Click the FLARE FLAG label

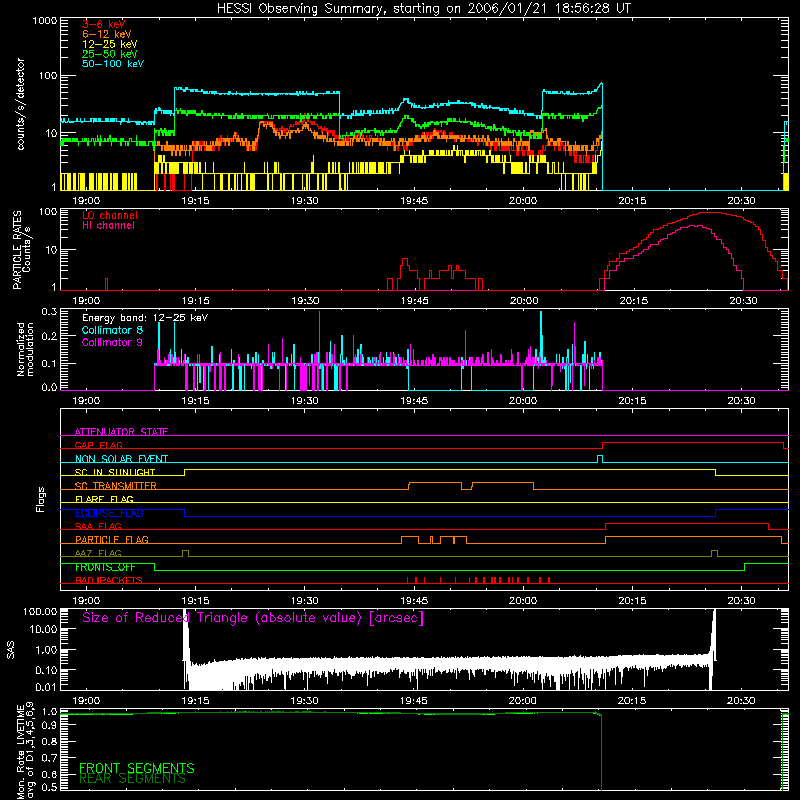pyautogui.click(x=104, y=499)
